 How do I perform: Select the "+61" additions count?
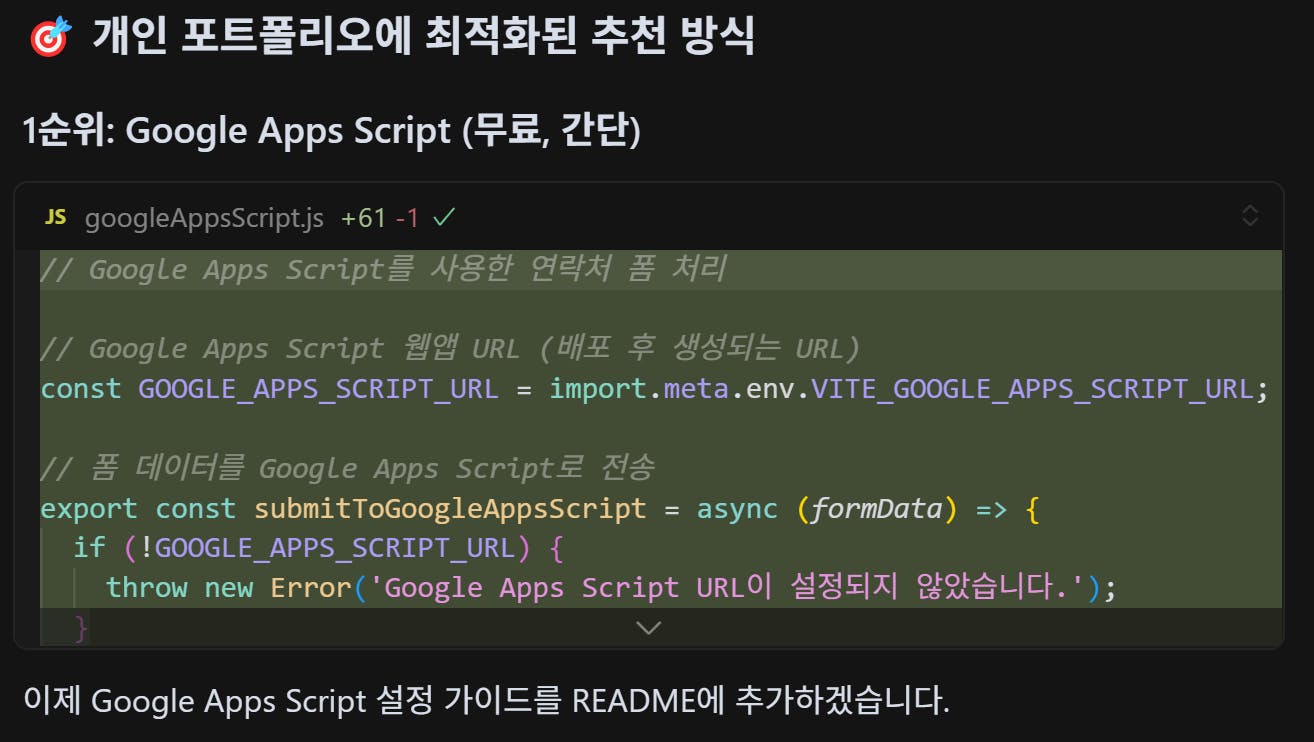[364, 217]
